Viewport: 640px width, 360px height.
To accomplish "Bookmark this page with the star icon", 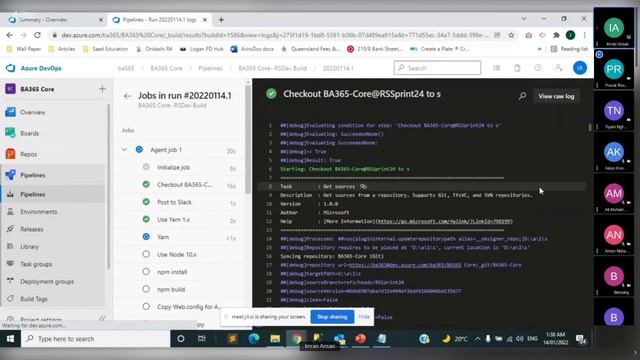I will 511,36.
